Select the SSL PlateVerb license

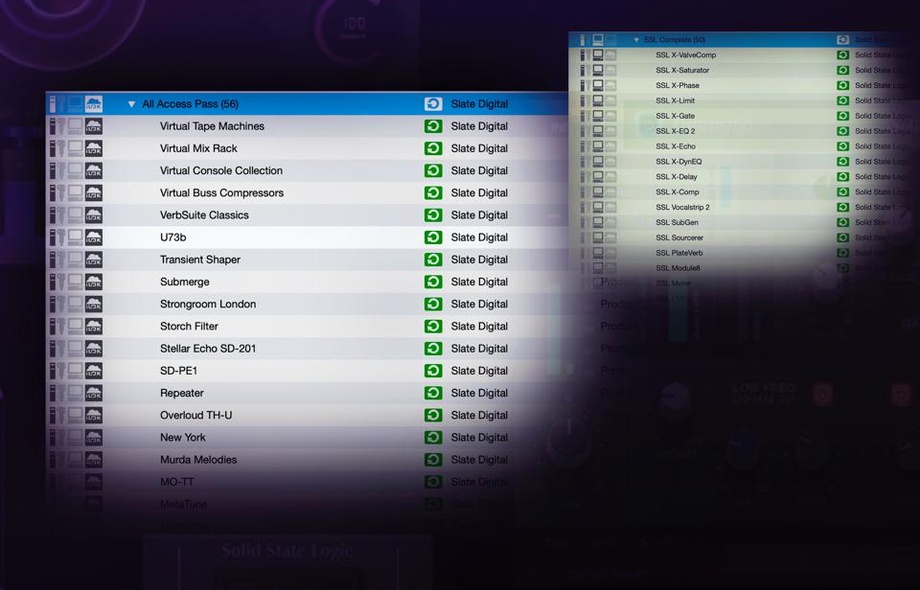pos(679,253)
